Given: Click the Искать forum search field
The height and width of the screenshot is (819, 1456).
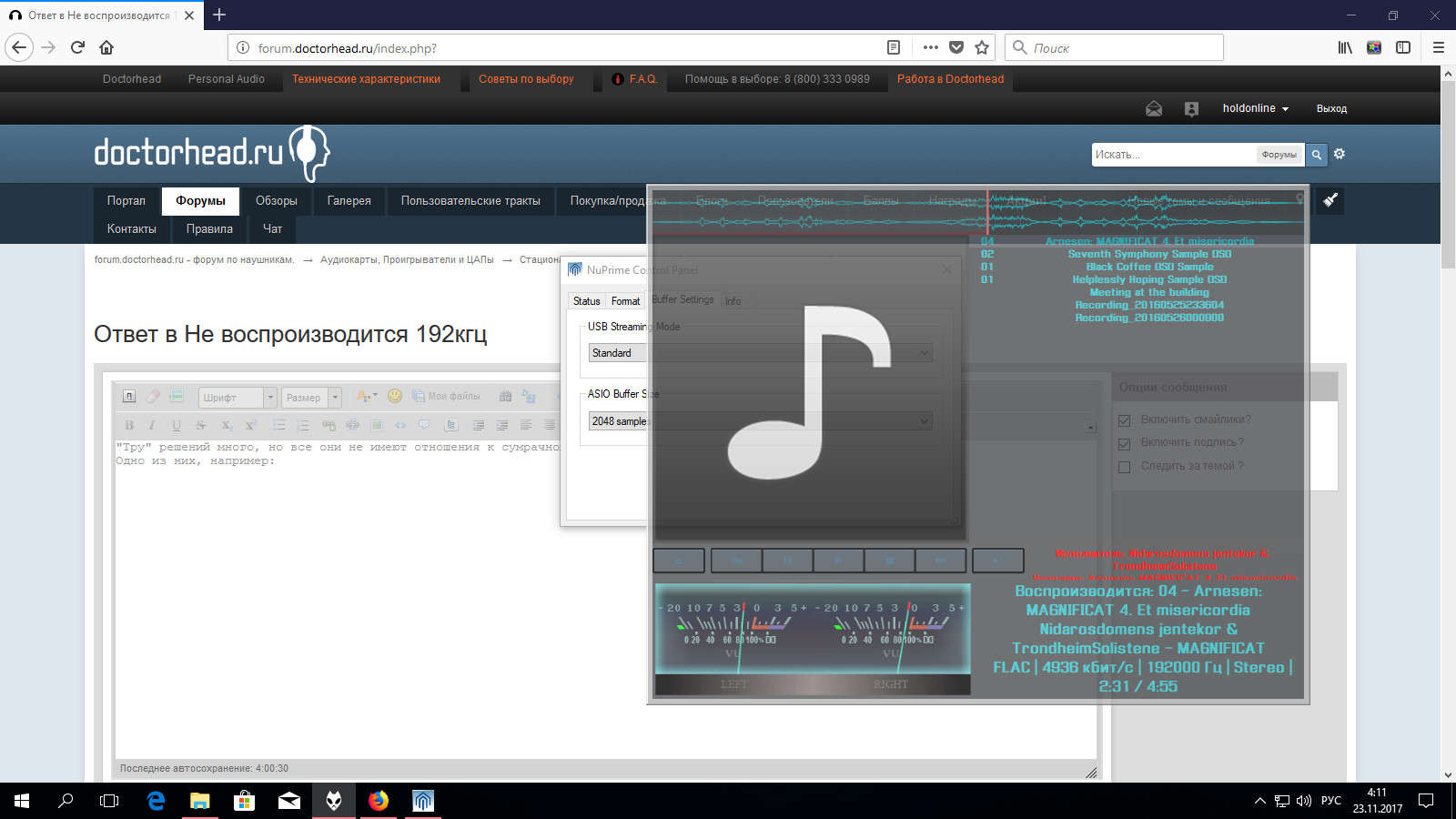Looking at the screenshot, I should pyautogui.click(x=1173, y=155).
